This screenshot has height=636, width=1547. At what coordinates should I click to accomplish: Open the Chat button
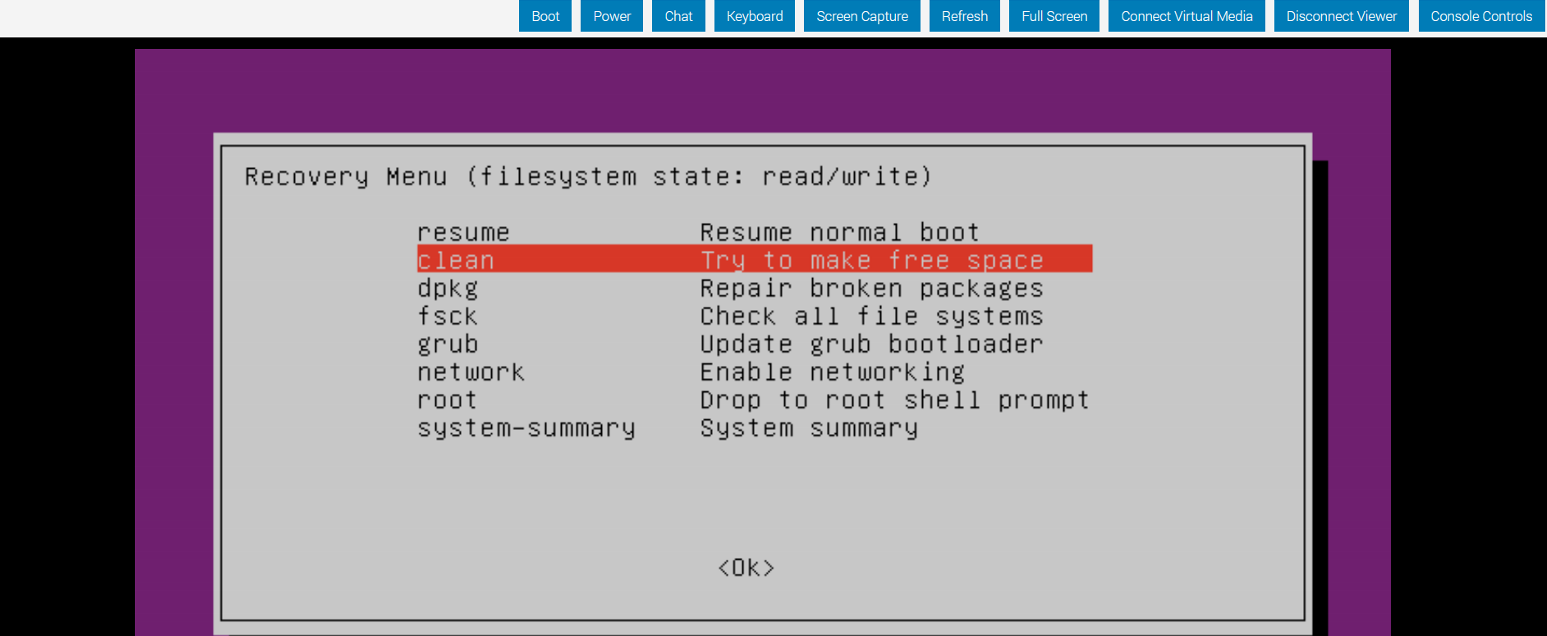[679, 16]
